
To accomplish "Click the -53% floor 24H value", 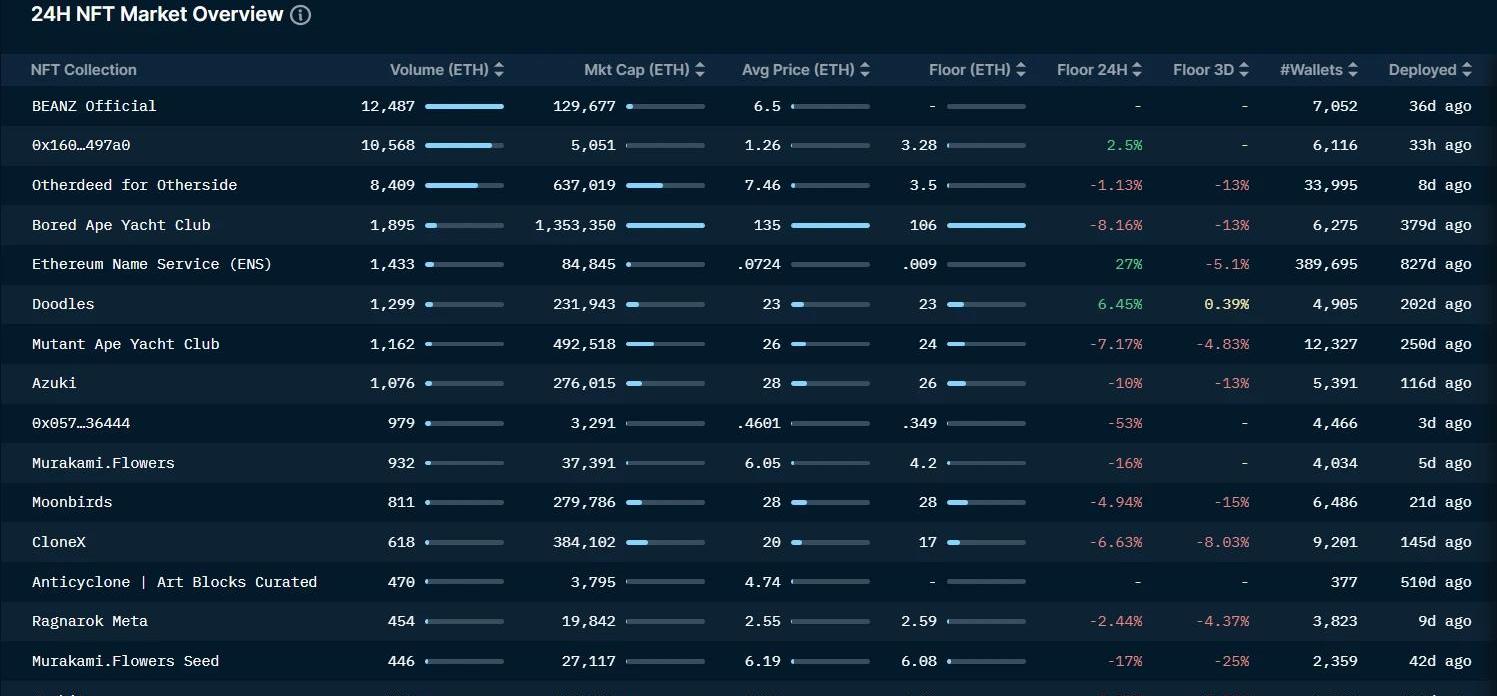I will (1125, 423).
